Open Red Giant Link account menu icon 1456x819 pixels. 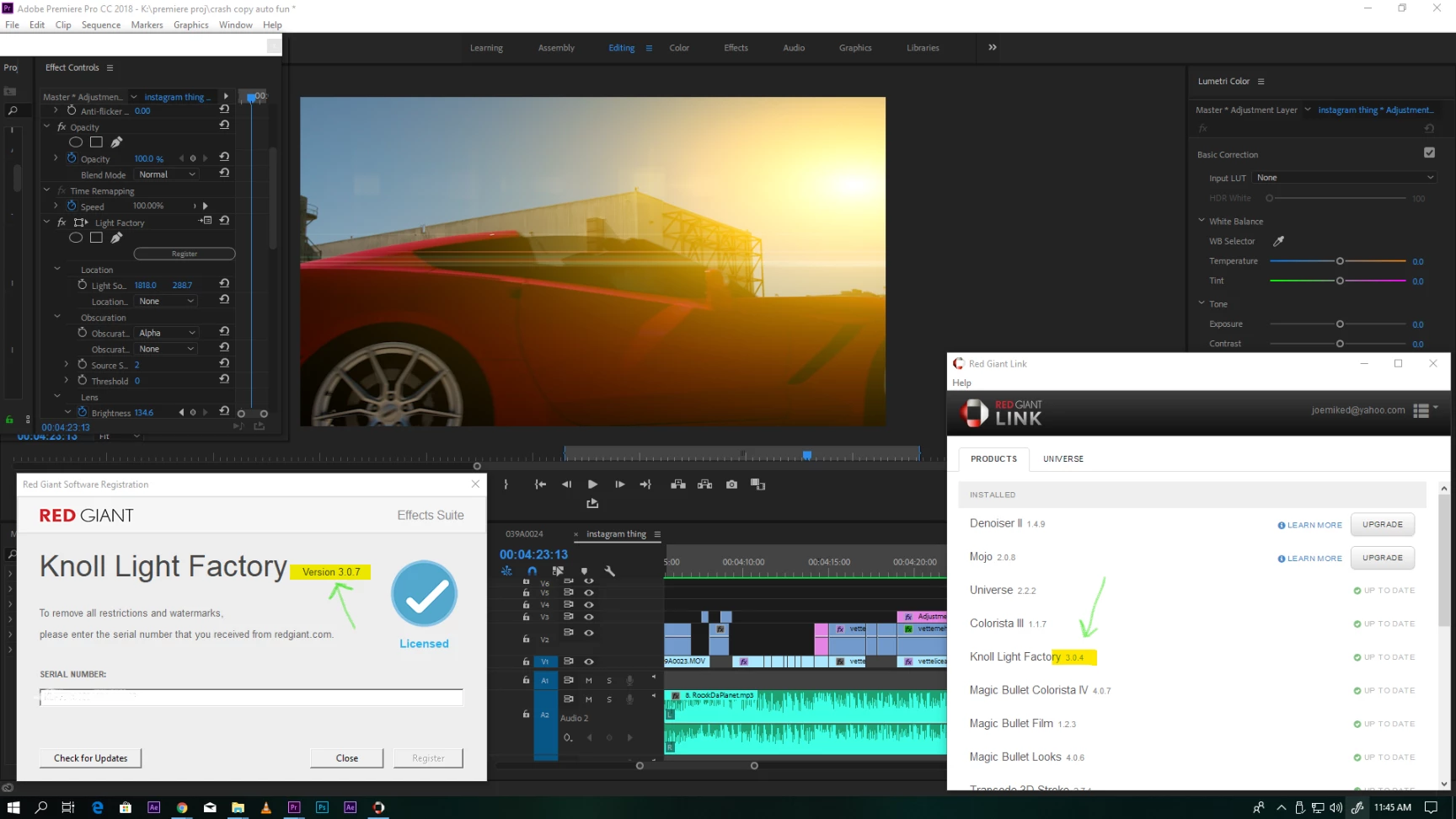(x=1426, y=410)
